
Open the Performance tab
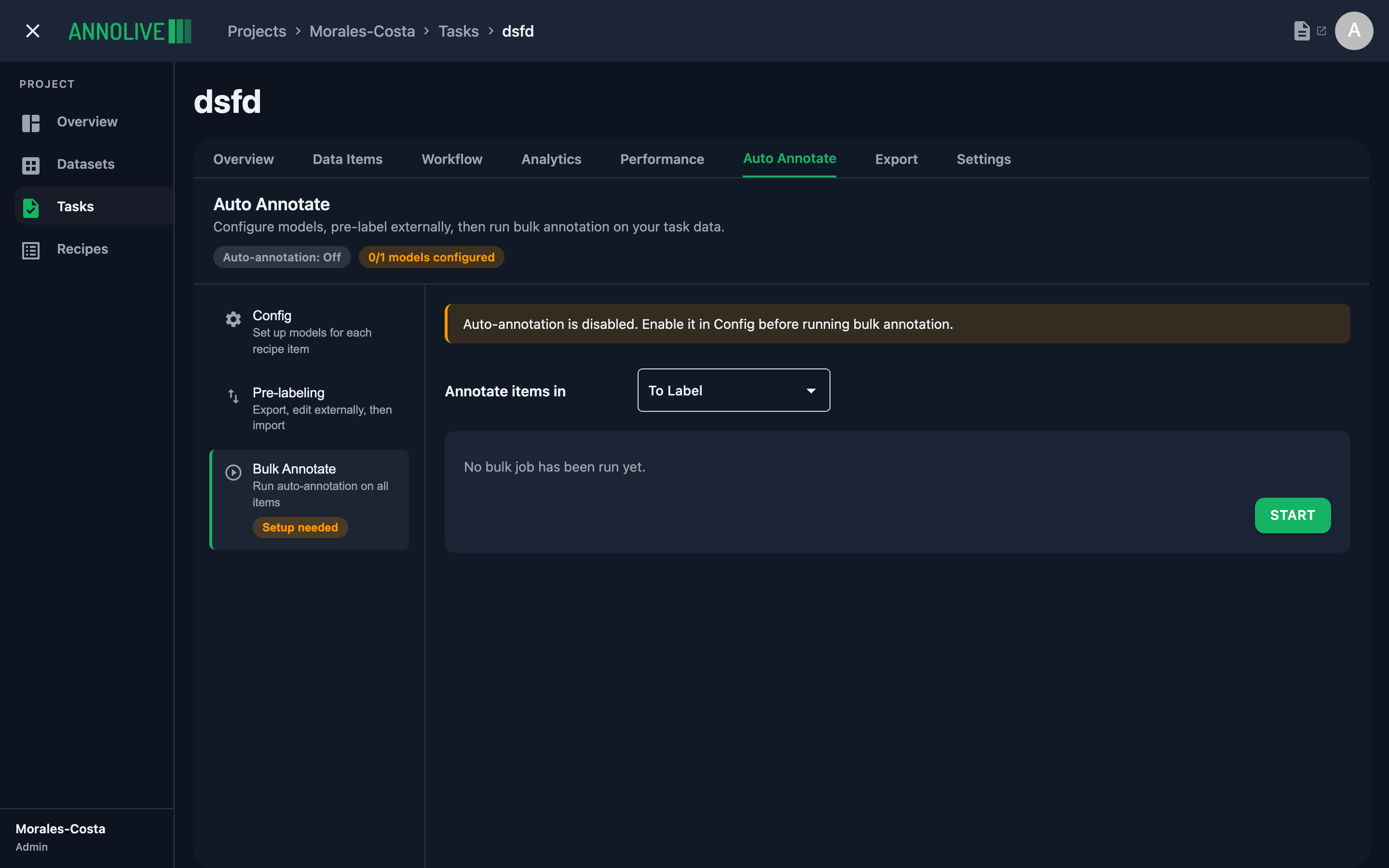tap(662, 159)
